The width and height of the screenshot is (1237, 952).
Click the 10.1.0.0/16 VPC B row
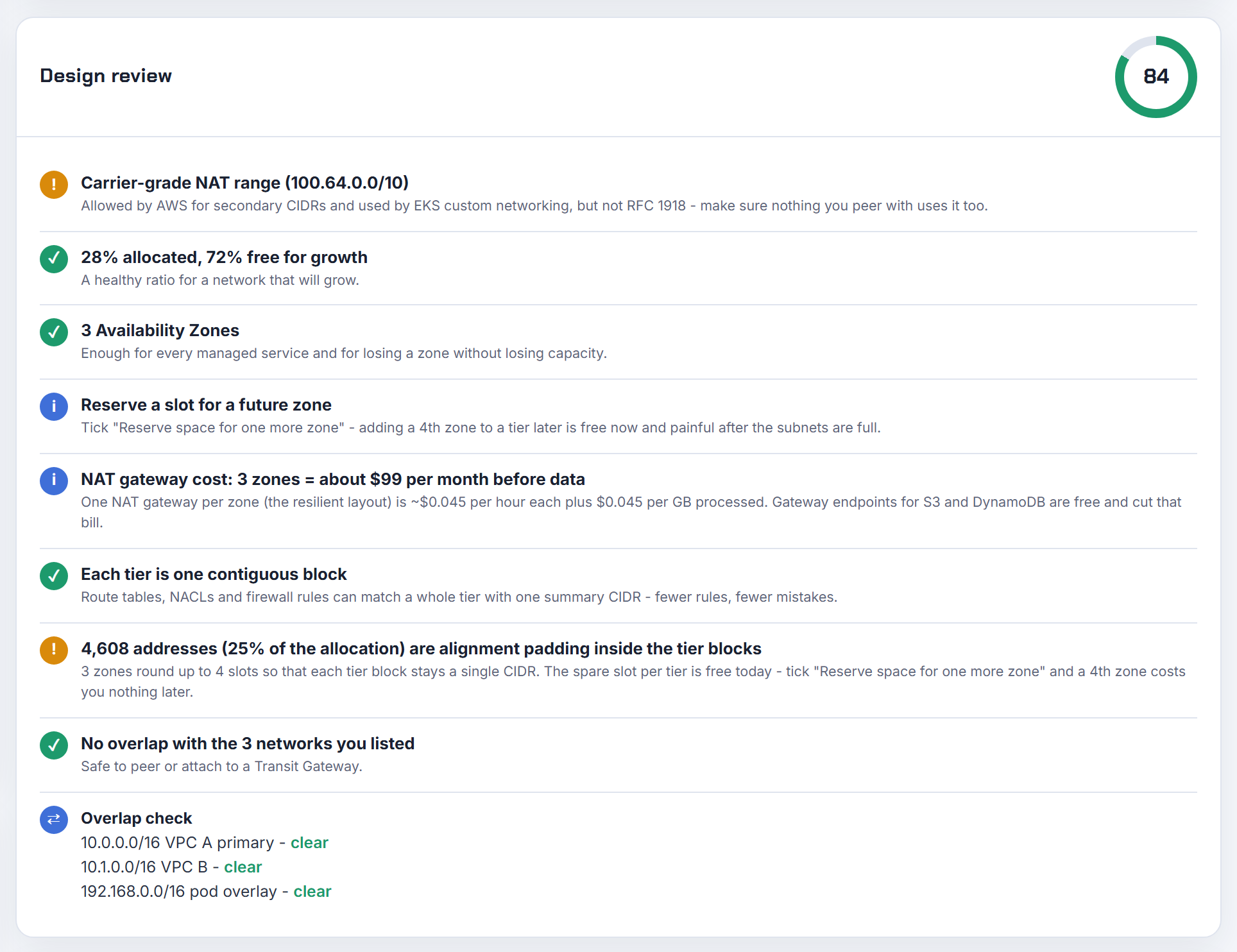pos(171,867)
